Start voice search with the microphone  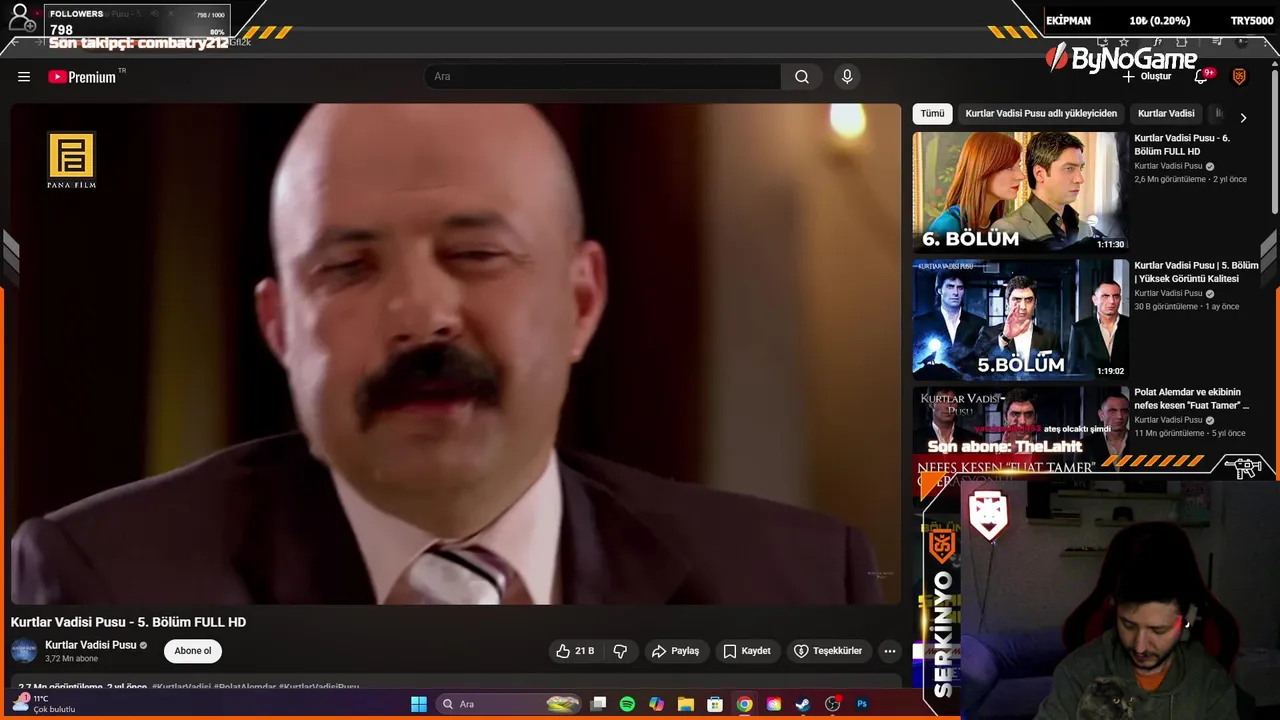pyautogui.click(x=847, y=77)
